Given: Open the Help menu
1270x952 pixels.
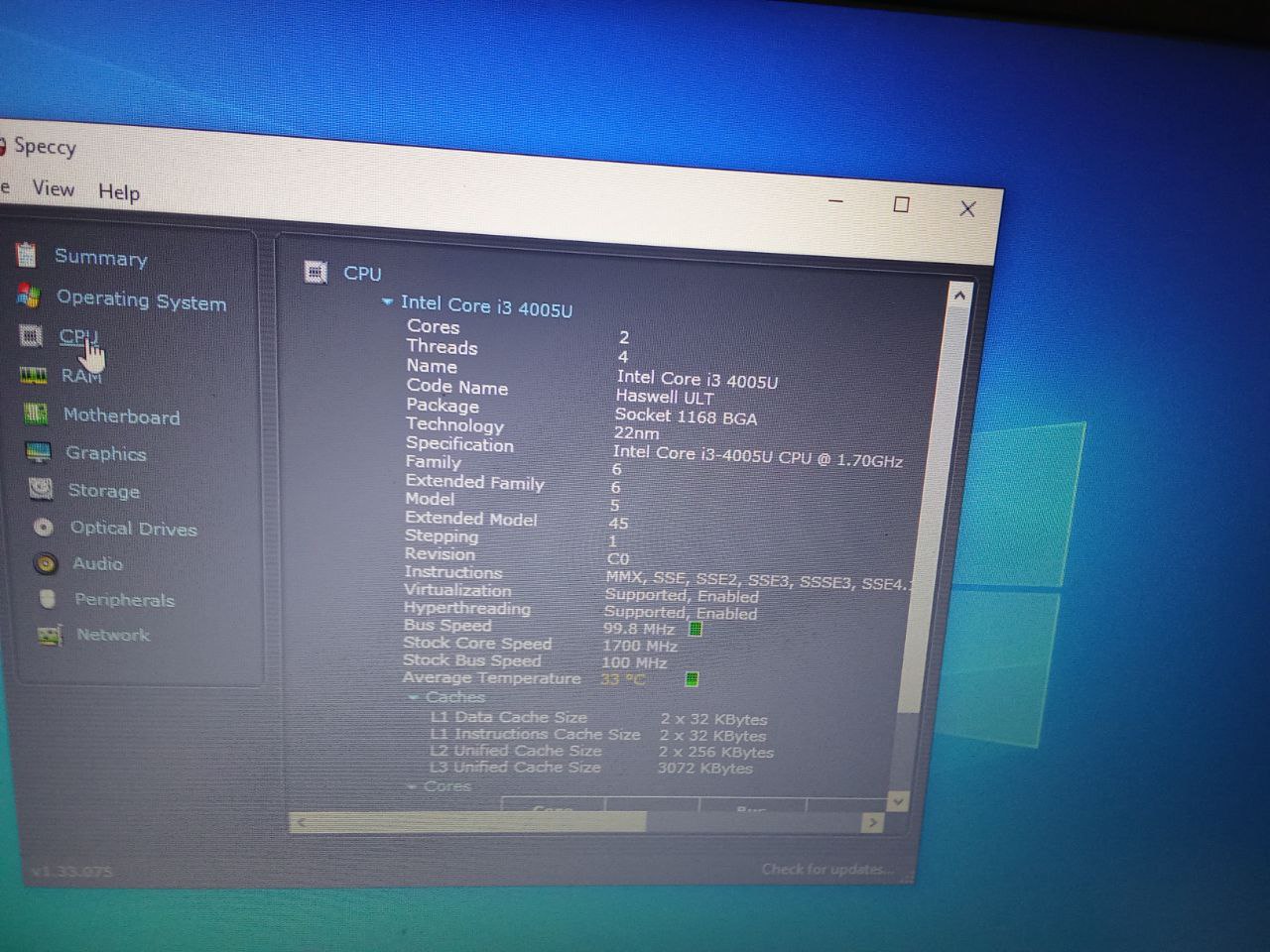Looking at the screenshot, I should point(119,192).
